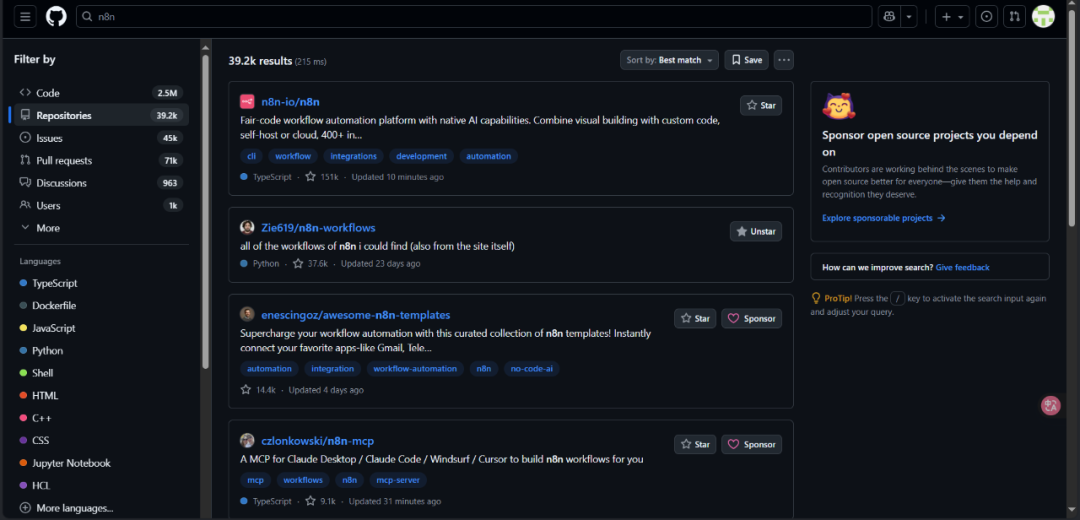View 37.6k stargazers of n8n-workflows
This screenshot has height=520, width=1080.
[311, 264]
